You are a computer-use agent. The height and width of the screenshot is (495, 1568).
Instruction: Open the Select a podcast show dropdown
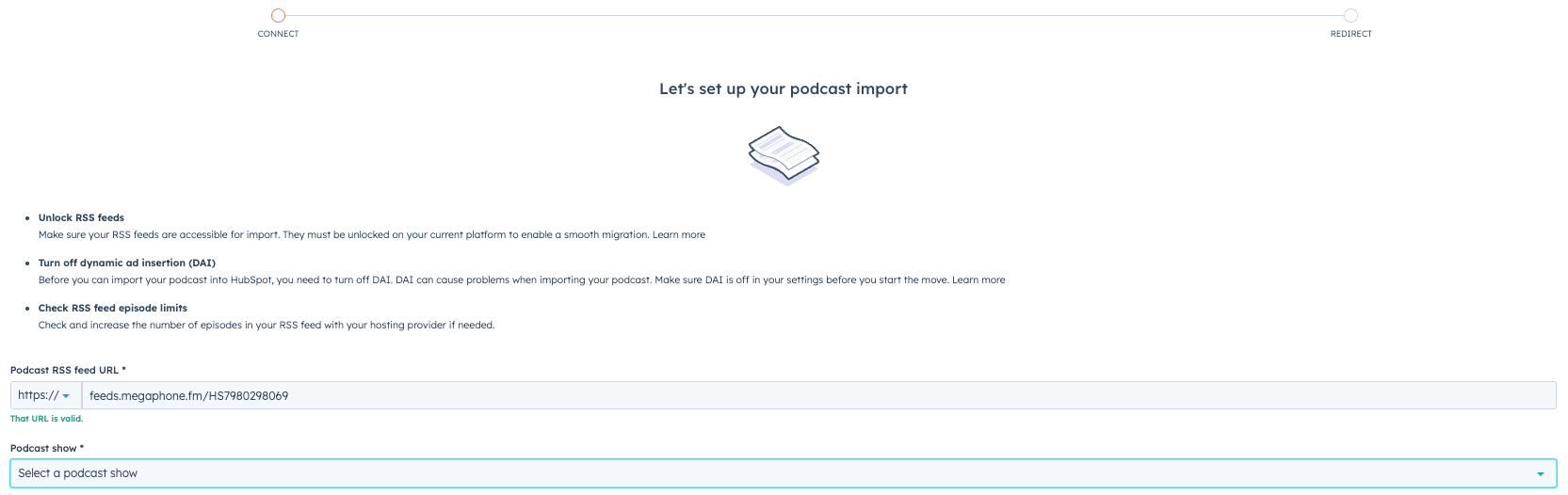[784, 473]
